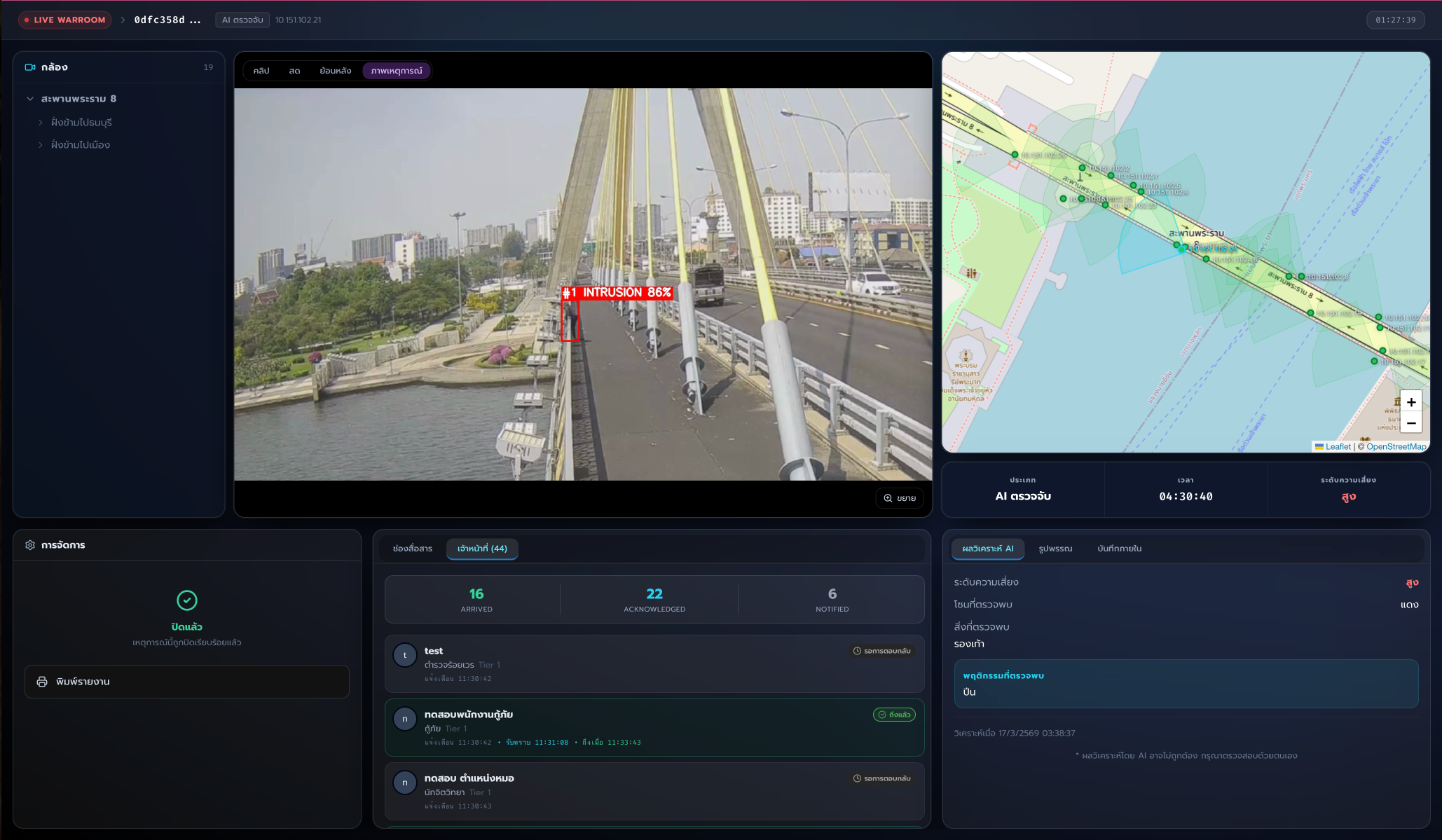Screen dimensions: 1442x840
Task: Click avatar icon of test officer
Action: tap(405, 656)
